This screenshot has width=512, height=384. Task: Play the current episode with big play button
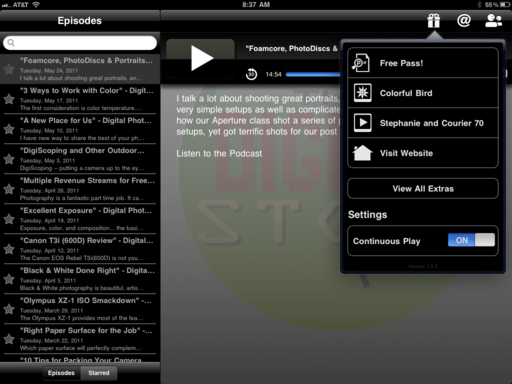point(200,58)
